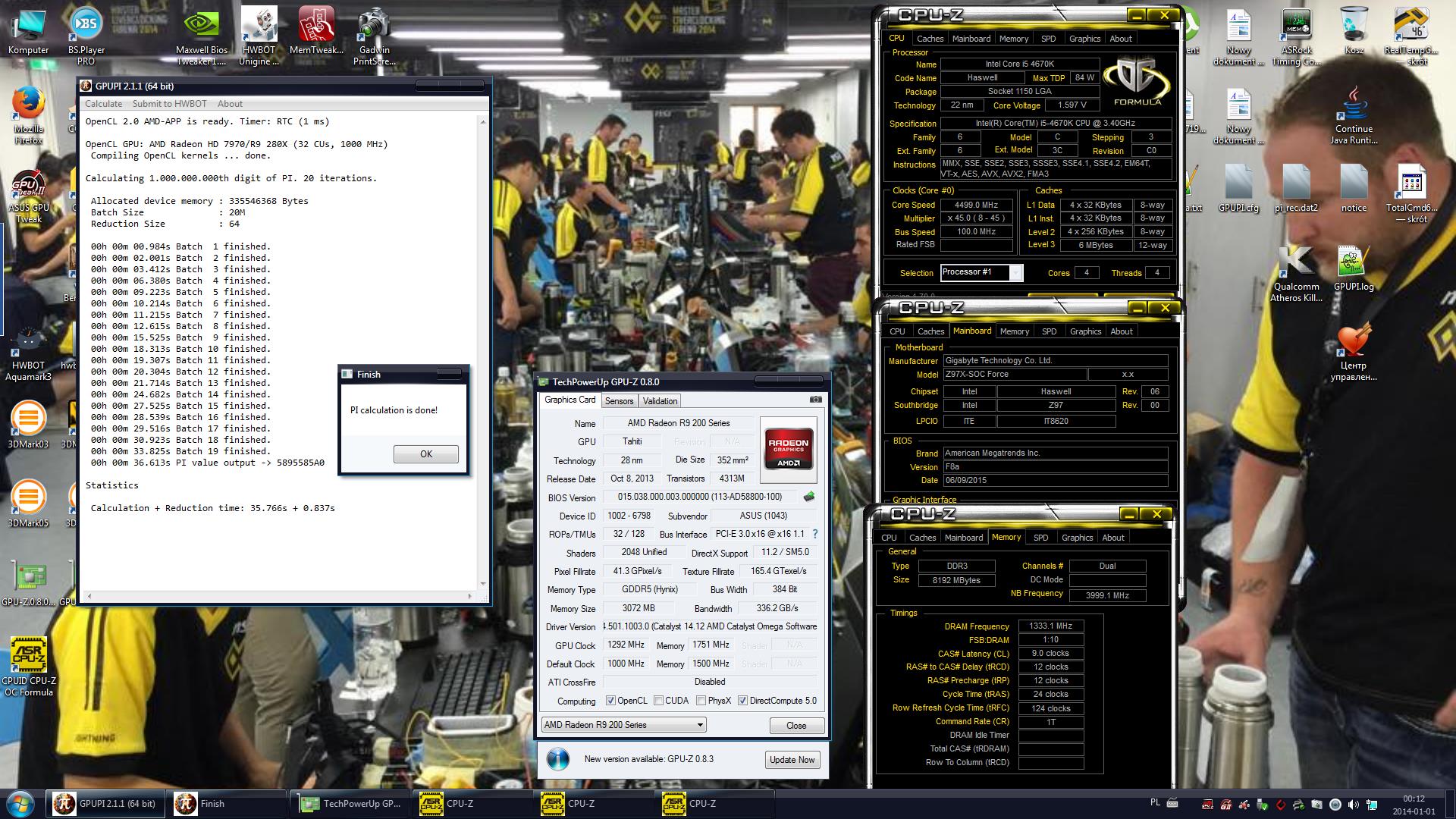Open the About menu in GPUPI
The height and width of the screenshot is (819, 1456).
pos(230,104)
